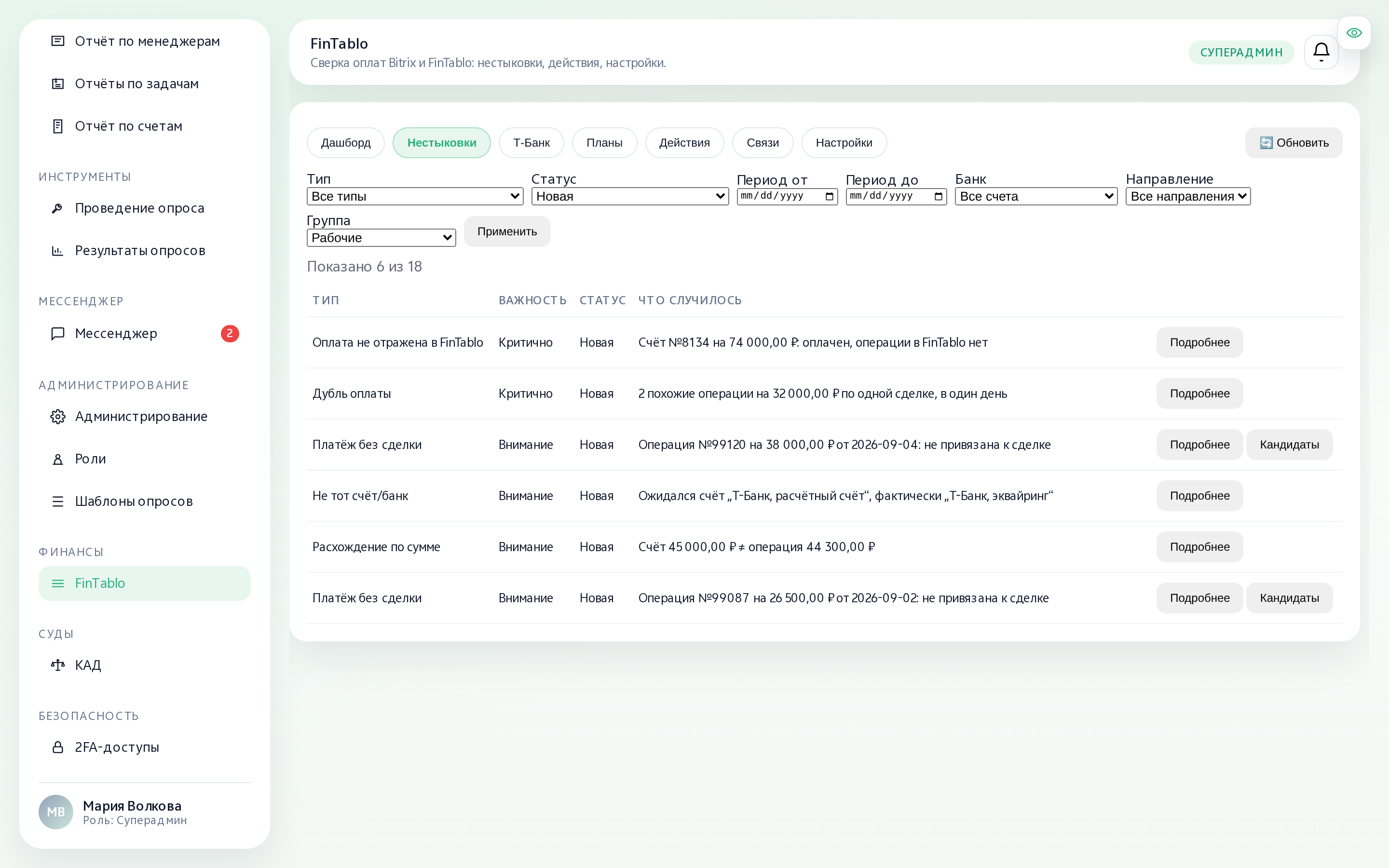Click Подробнее for Счёт №8134 row

pyautogui.click(x=1199, y=342)
